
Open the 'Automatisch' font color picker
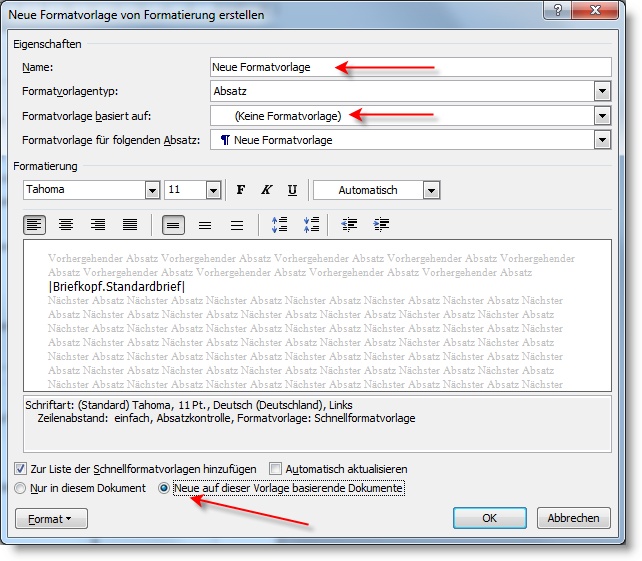pos(431,190)
